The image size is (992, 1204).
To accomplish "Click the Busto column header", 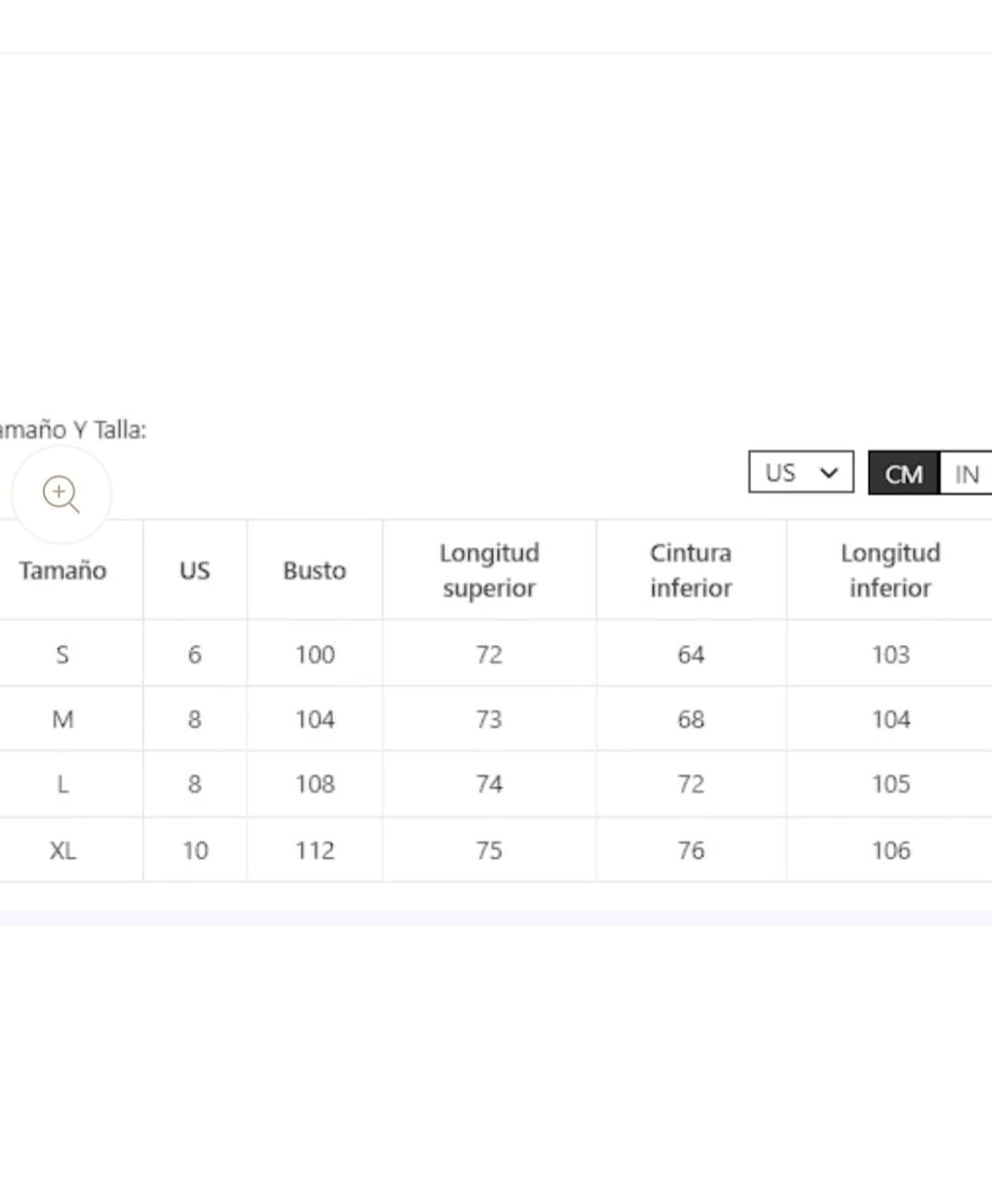I will pos(314,570).
